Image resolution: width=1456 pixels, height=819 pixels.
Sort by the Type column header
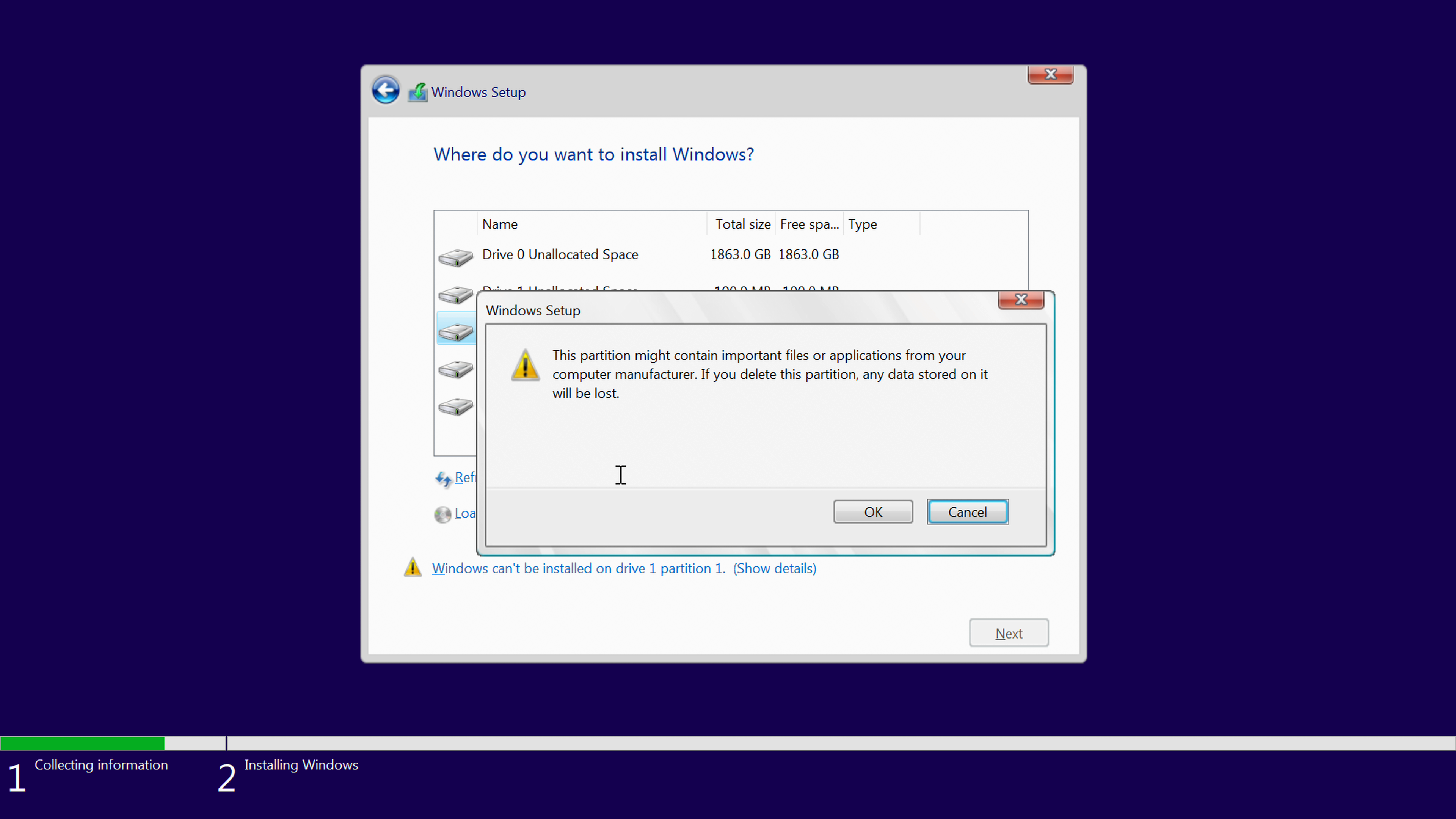tap(882, 224)
